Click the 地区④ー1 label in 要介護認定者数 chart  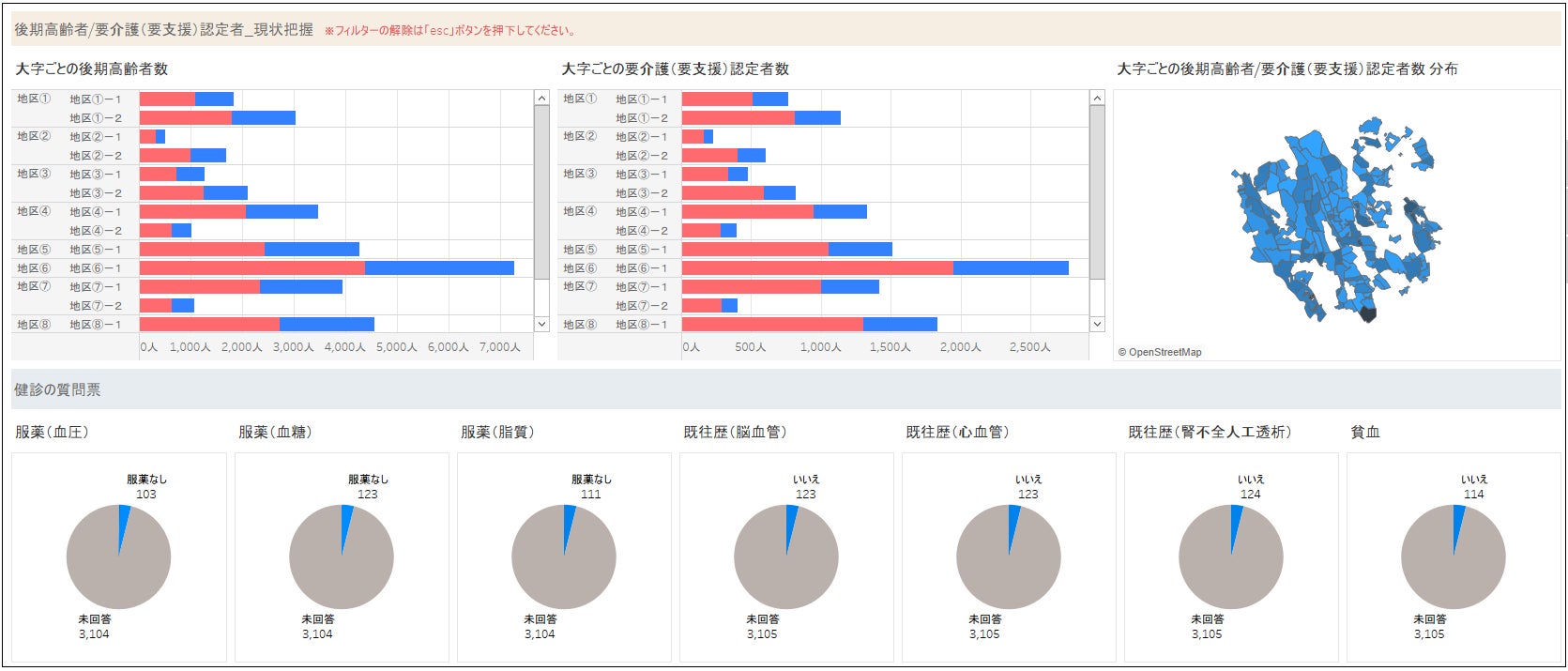pyautogui.click(x=642, y=211)
